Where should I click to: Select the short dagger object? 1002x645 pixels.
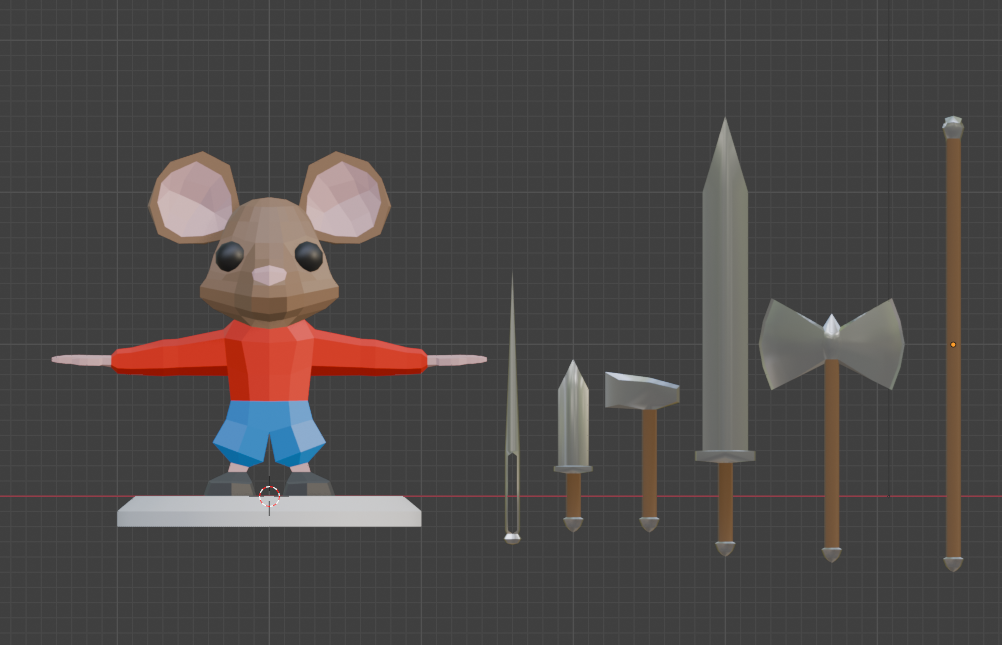pos(573,446)
